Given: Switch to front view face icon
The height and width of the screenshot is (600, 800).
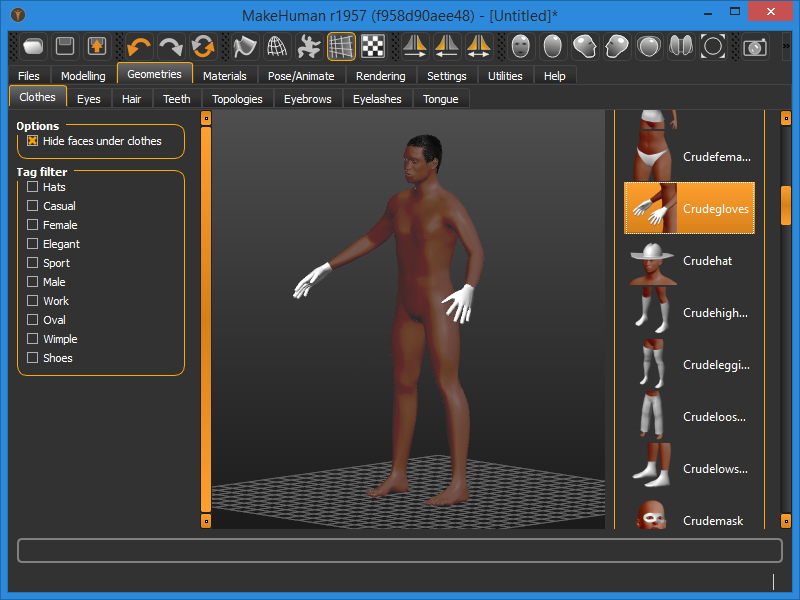Looking at the screenshot, I should [520, 46].
